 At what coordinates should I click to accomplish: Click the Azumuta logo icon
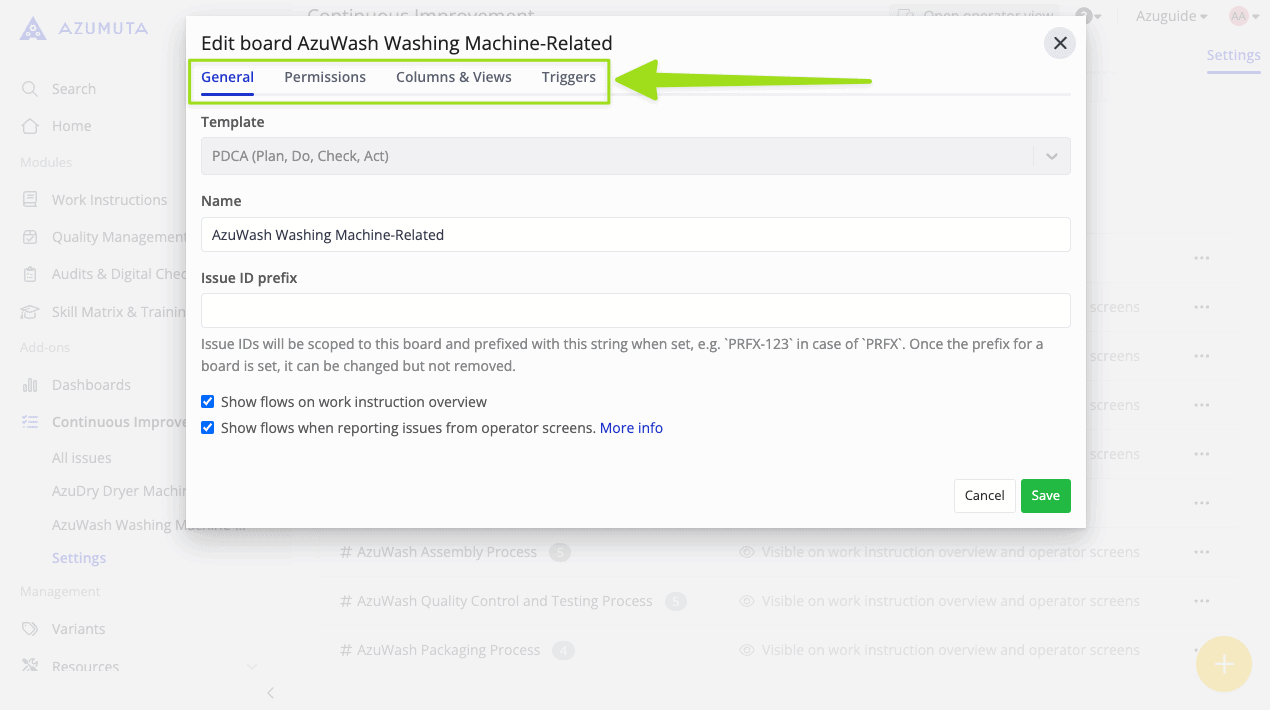click(x=32, y=28)
